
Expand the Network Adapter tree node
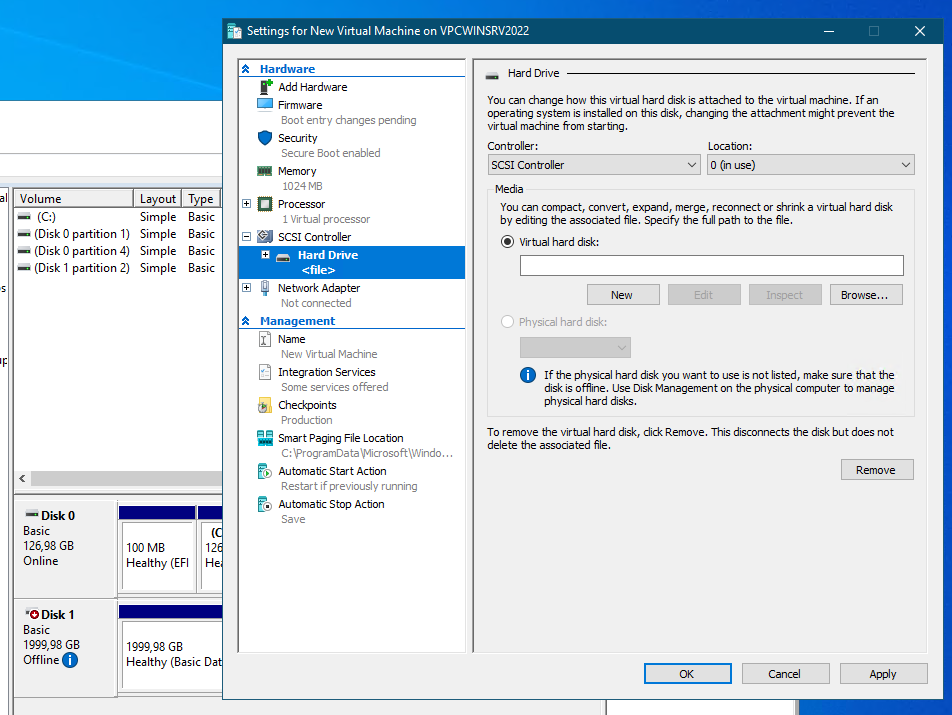pos(246,287)
